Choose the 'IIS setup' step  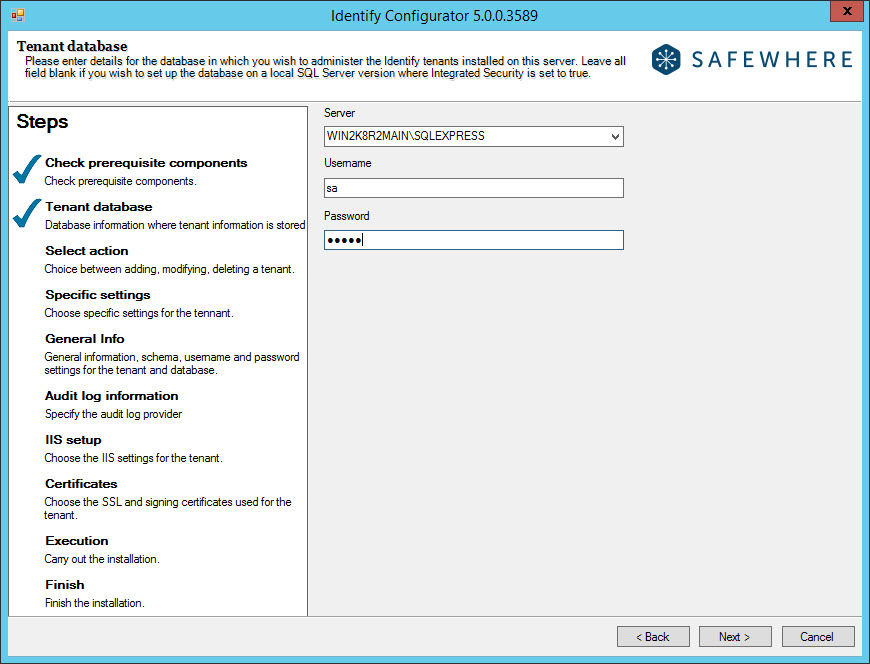(73, 440)
